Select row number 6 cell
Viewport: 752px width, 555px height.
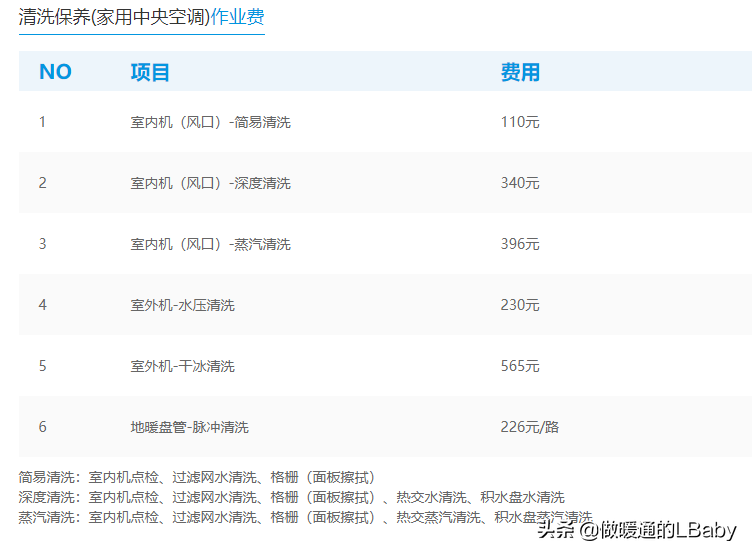[42, 427]
